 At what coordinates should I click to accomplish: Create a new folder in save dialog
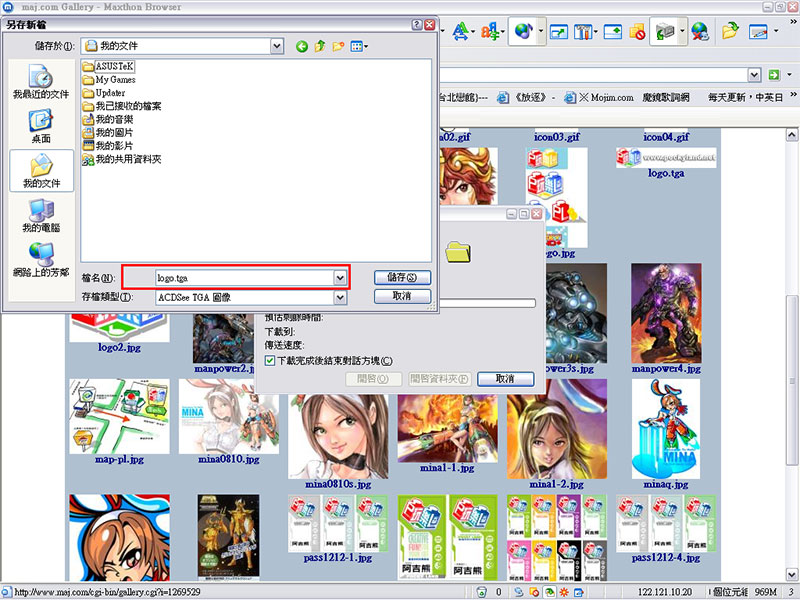tap(339, 46)
